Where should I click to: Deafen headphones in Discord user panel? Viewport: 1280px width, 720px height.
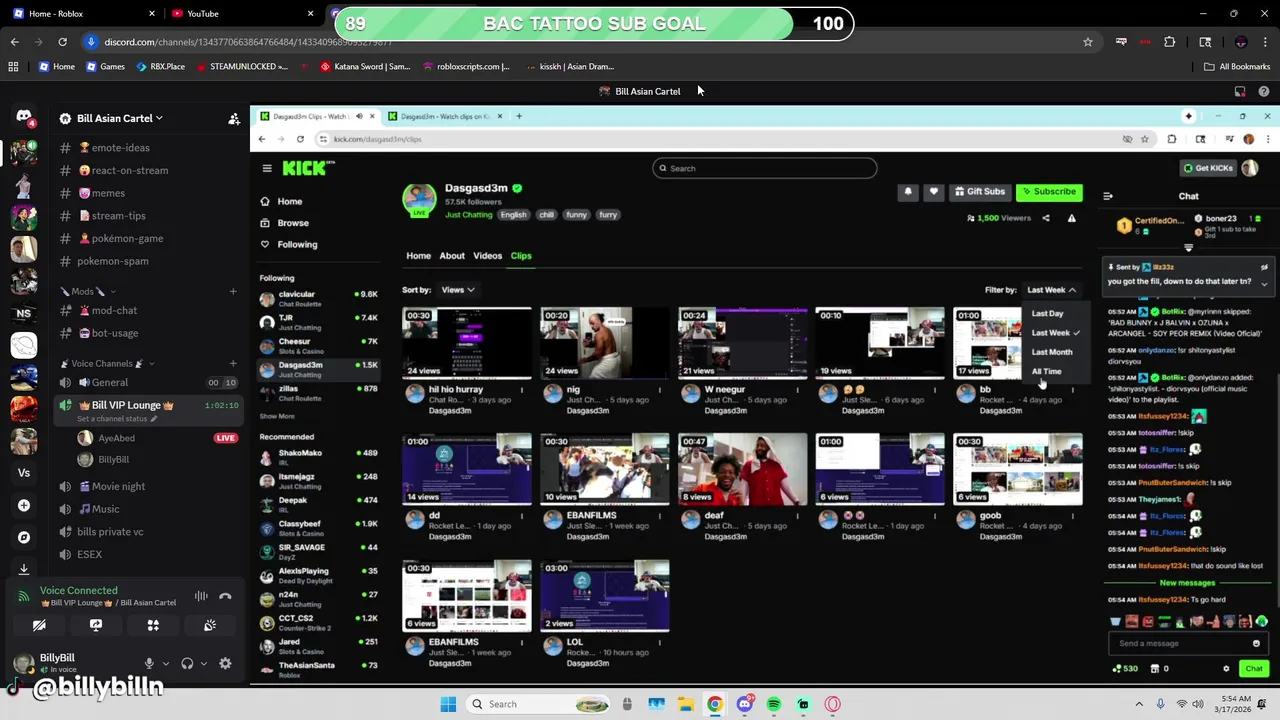click(x=187, y=663)
